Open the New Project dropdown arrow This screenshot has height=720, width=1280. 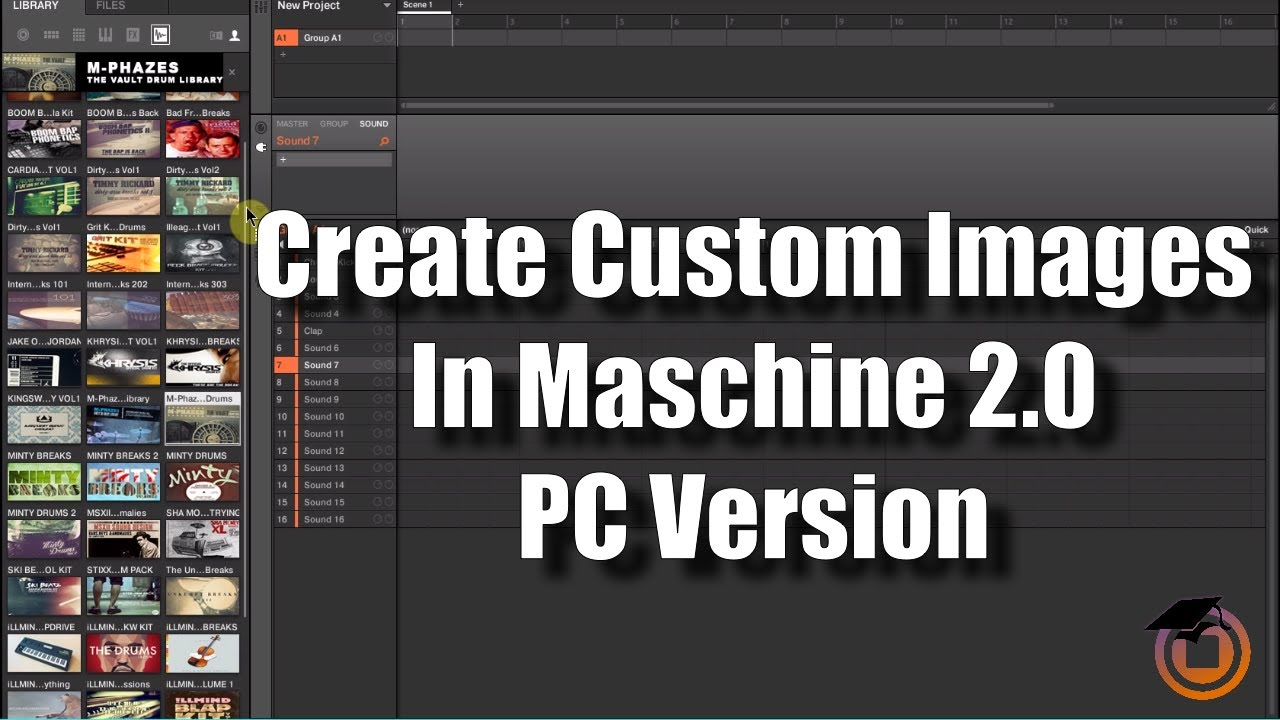(x=387, y=6)
